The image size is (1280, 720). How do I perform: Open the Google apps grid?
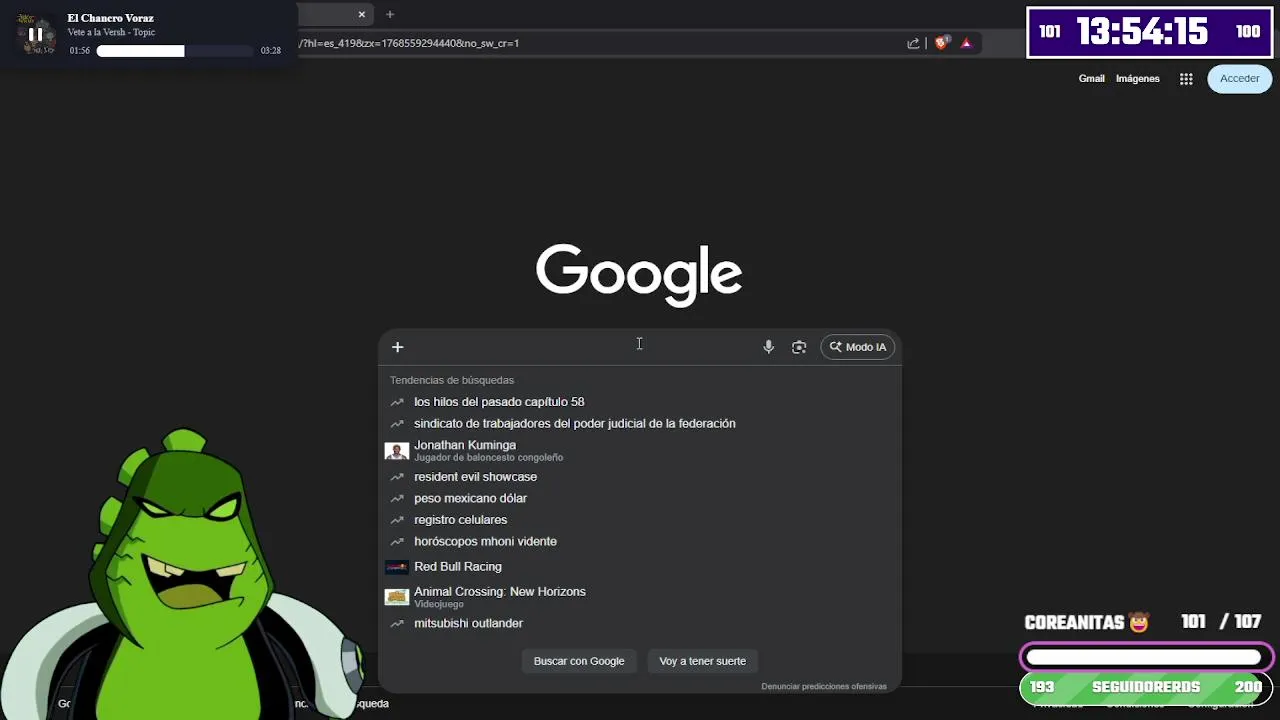pos(1186,79)
